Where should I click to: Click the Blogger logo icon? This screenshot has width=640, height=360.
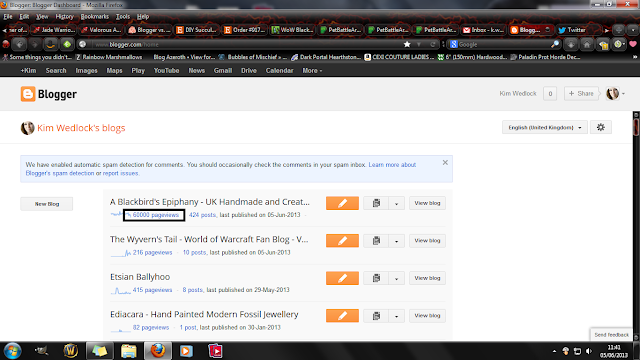pos(28,94)
